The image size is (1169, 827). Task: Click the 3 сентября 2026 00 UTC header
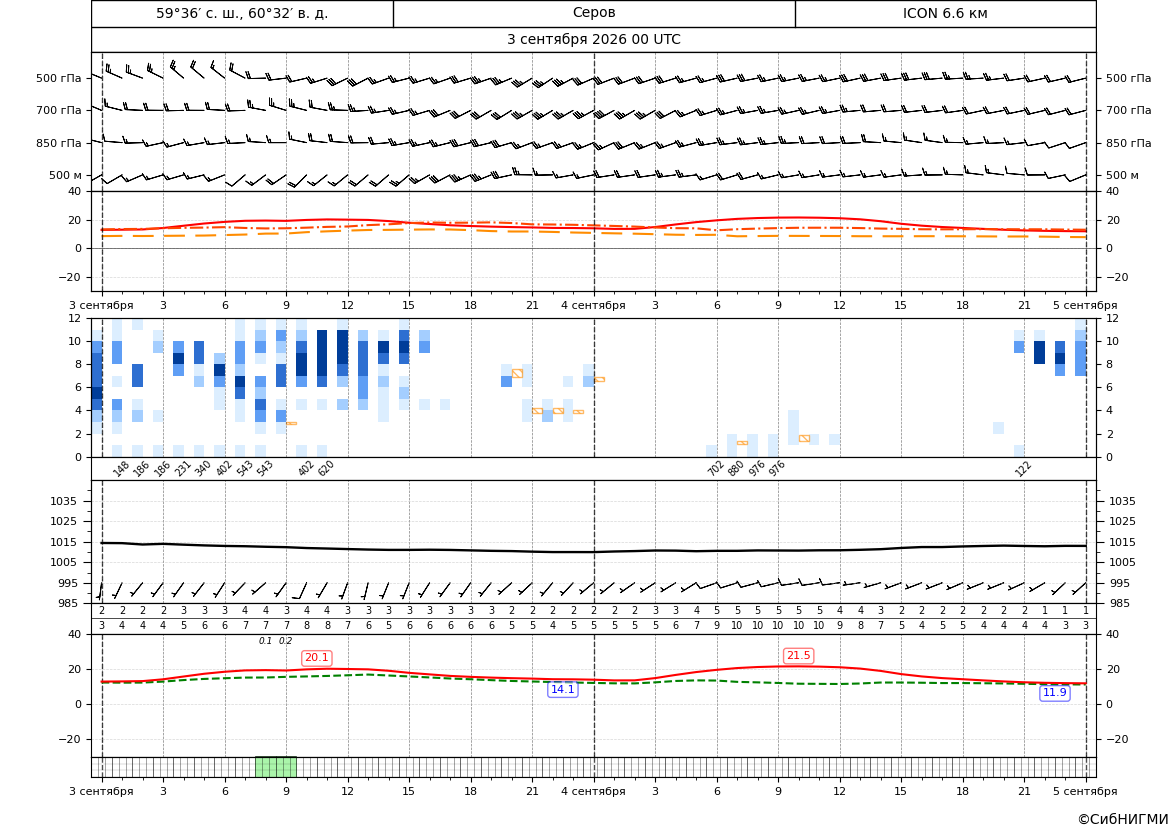tap(593, 40)
